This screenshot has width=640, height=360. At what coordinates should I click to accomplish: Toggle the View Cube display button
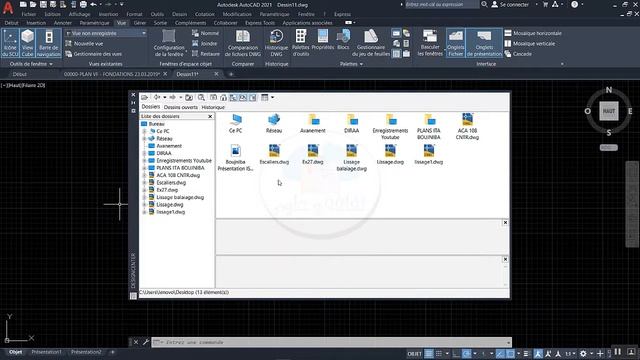tap(27, 43)
